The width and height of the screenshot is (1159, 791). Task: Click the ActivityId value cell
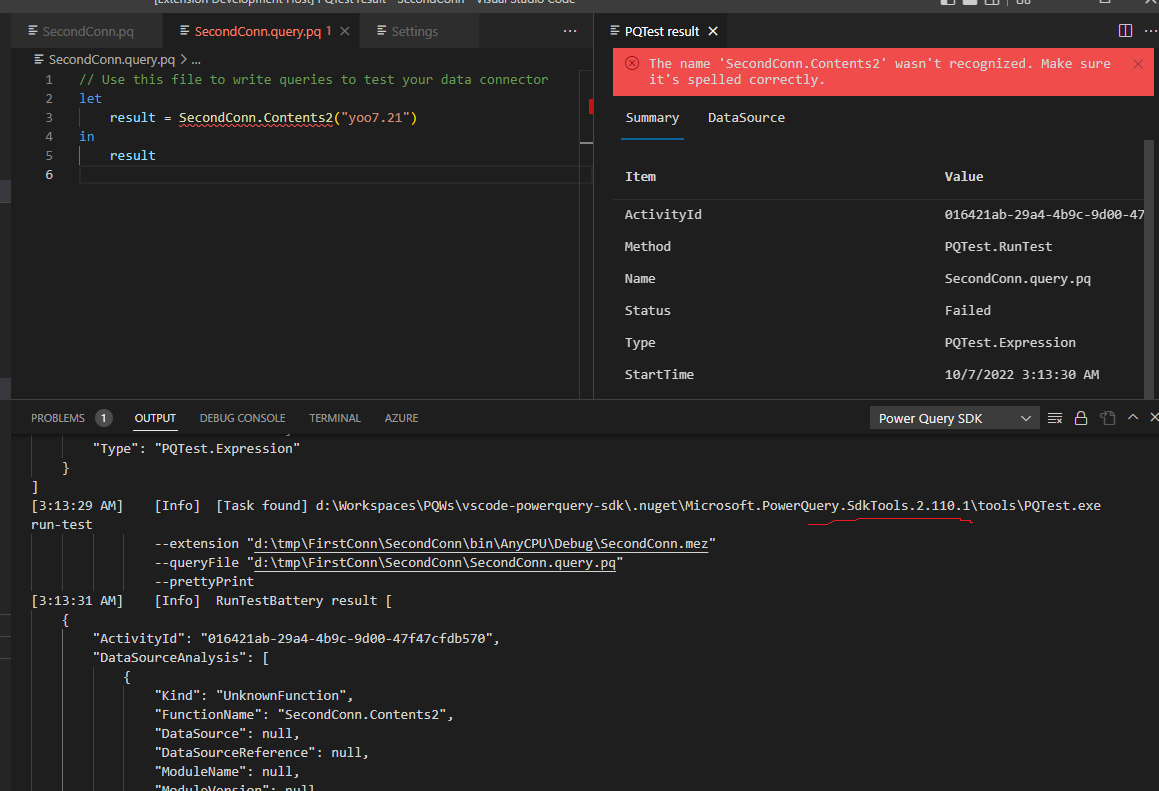(1044, 214)
